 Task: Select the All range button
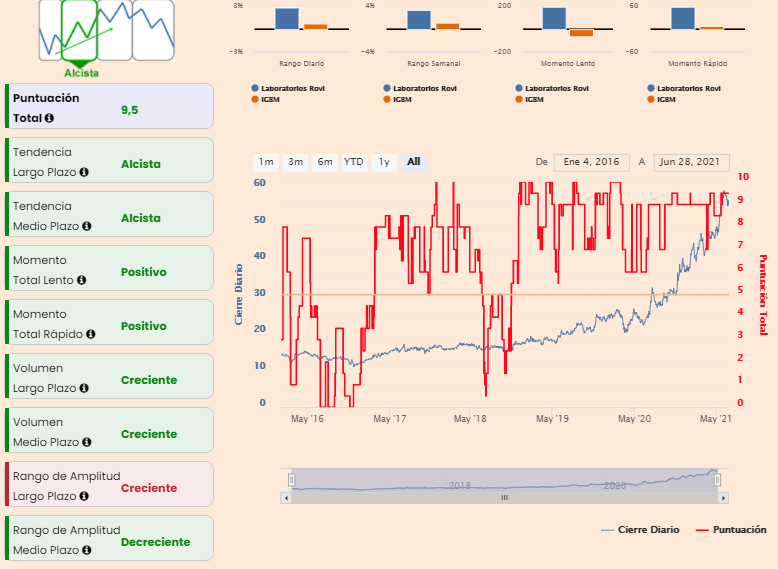point(414,162)
